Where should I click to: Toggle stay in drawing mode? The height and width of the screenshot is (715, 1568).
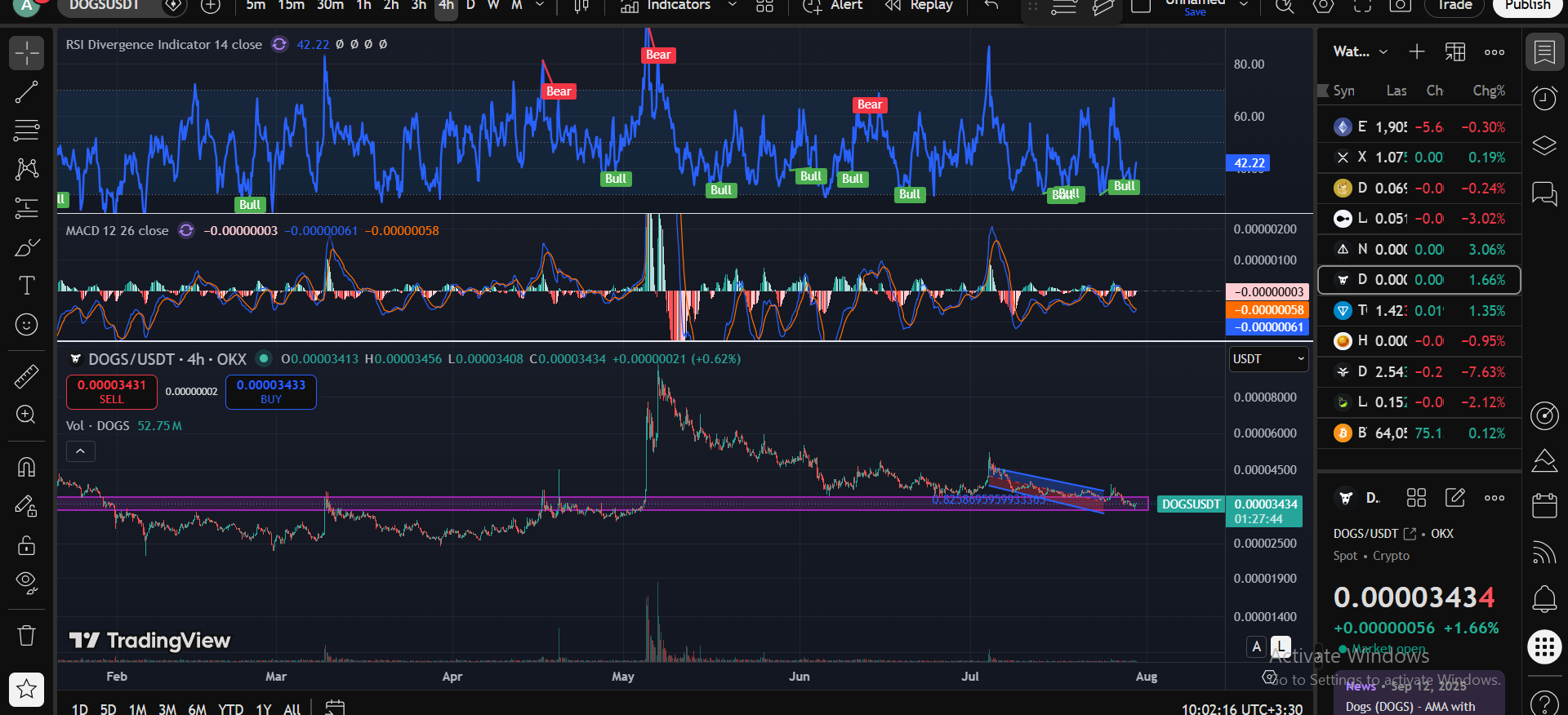pos(27,506)
